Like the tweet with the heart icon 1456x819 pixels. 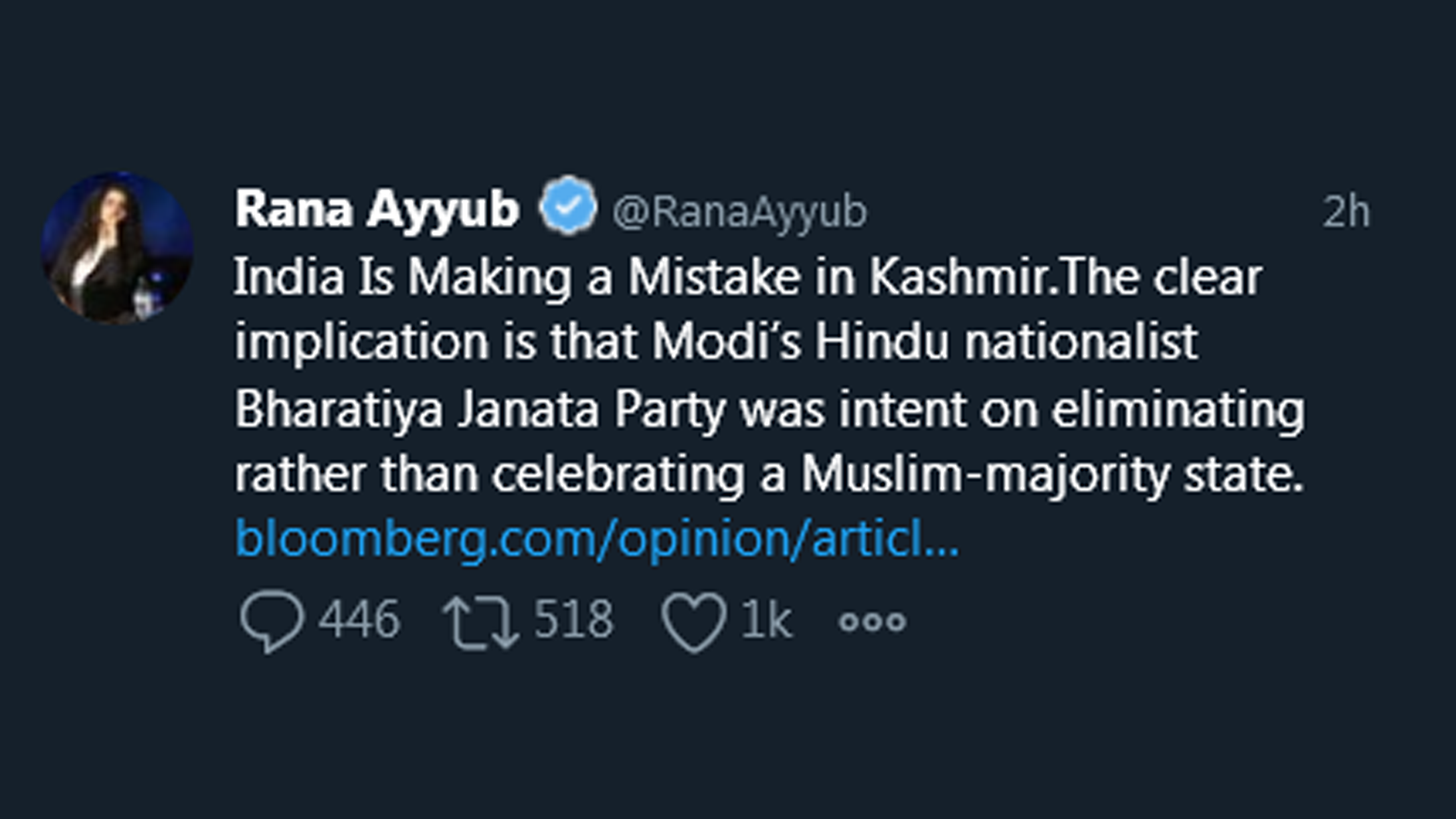694,621
